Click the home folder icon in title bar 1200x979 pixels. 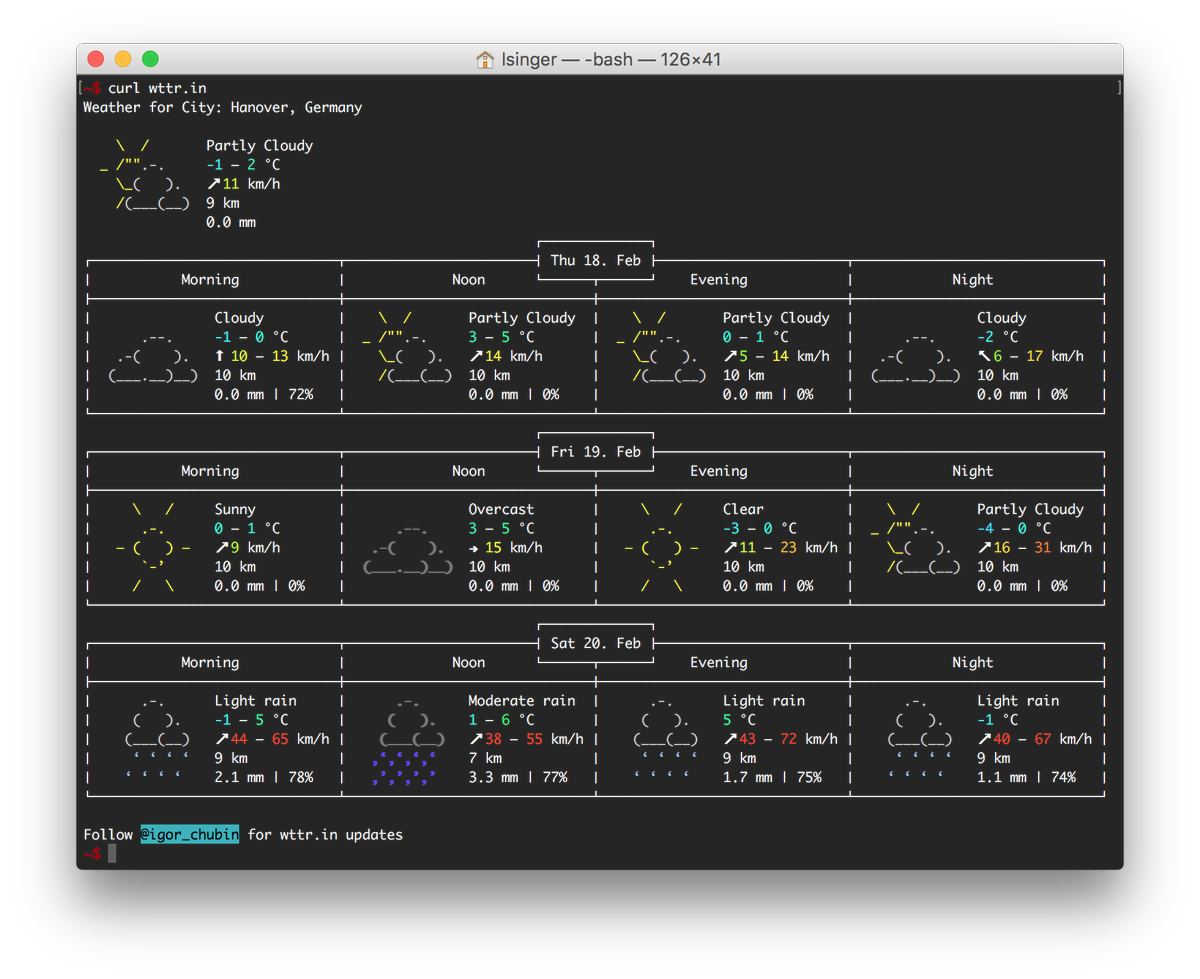pyautogui.click(x=485, y=59)
